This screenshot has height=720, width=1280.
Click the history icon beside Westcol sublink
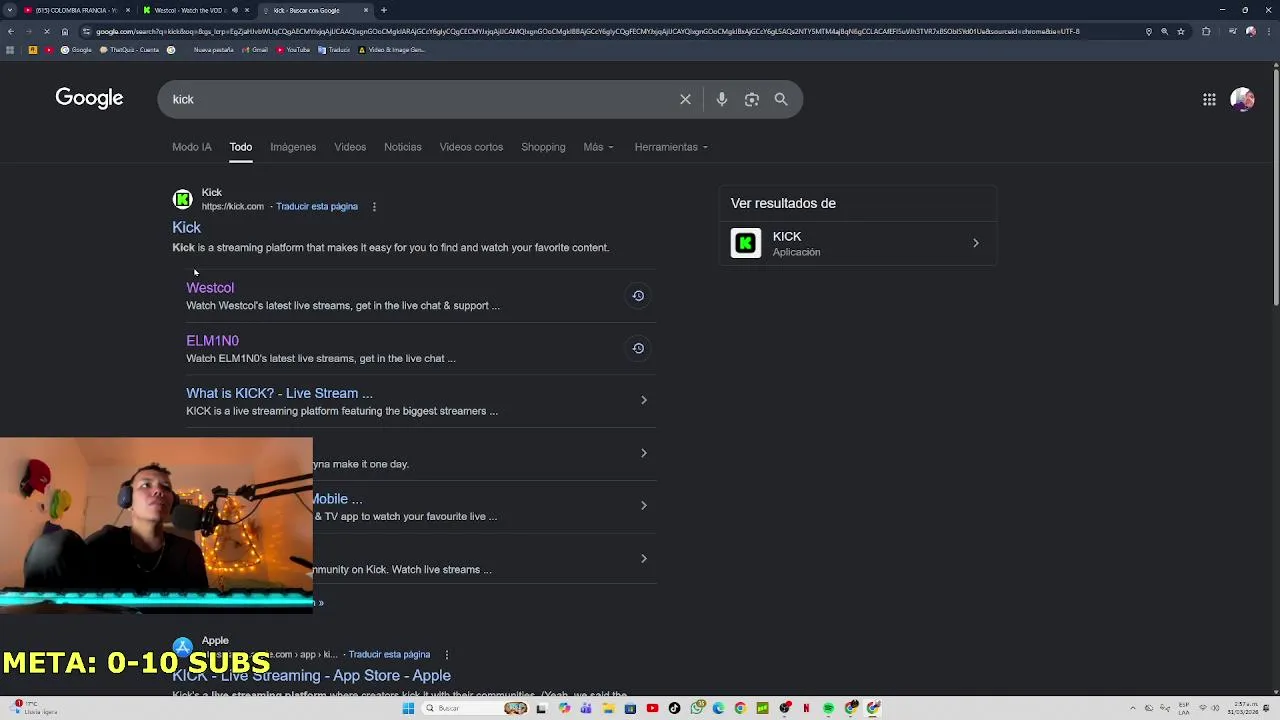point(638,296)
